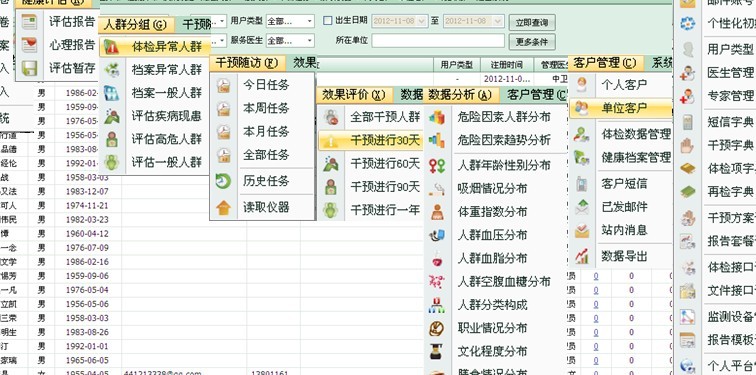
Task: Select 专家管理 in the right sidebar
Action: (x=730, y=96)
